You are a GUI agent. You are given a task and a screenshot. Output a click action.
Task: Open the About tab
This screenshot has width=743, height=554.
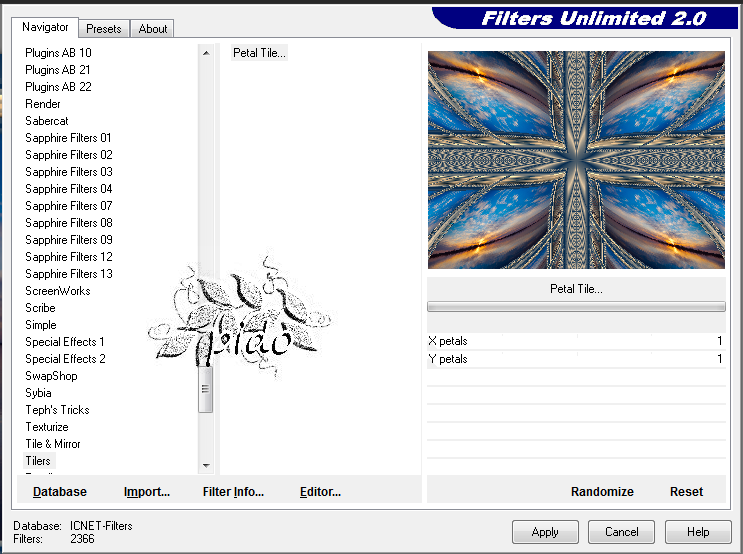(153, 29)
